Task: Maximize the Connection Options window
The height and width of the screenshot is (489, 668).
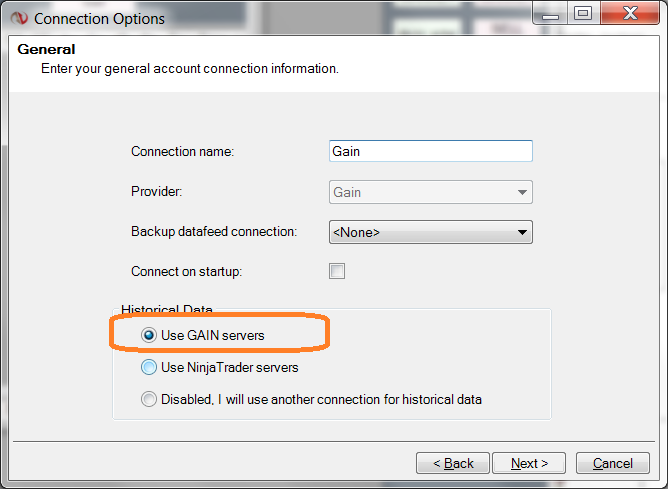Action: [583, 14]
